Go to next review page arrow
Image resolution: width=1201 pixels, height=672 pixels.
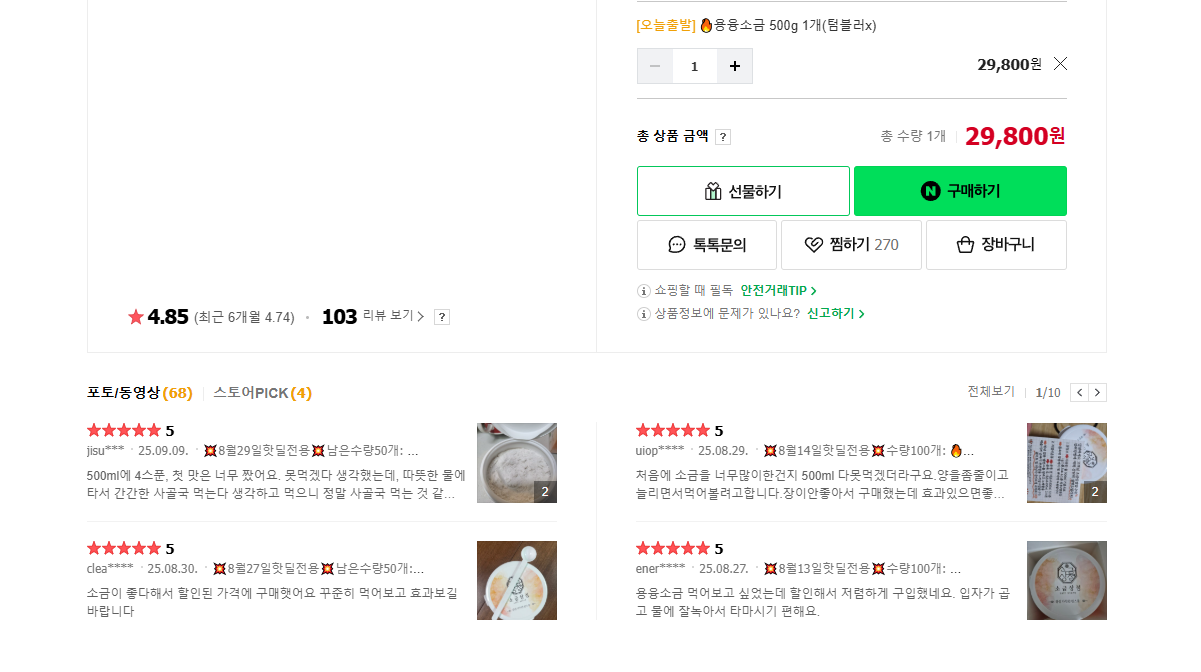tap(1098, 393)
